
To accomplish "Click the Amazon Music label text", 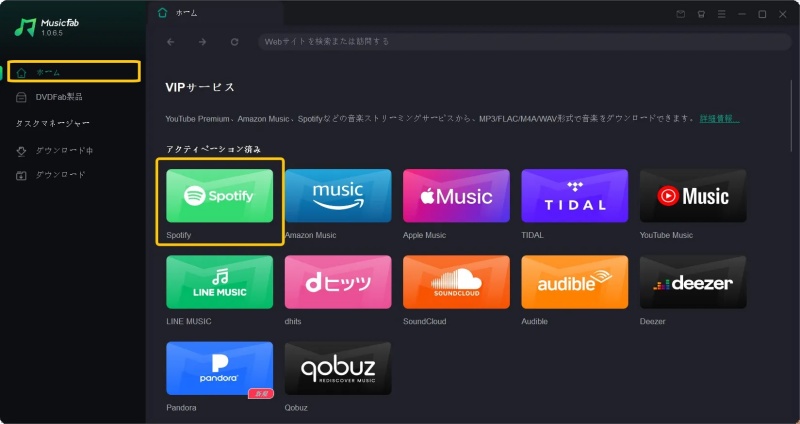I will [311, 235].
